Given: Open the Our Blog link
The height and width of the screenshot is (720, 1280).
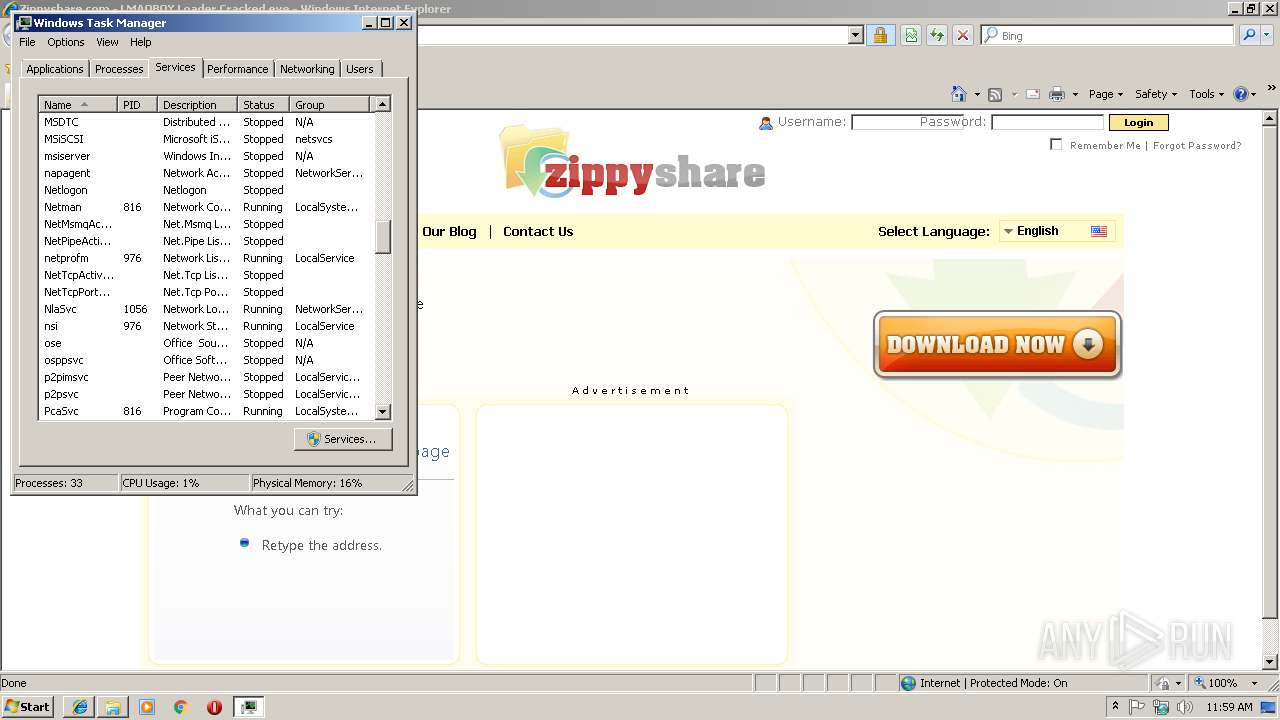Looking at the screenshot, I should point(449,231).
